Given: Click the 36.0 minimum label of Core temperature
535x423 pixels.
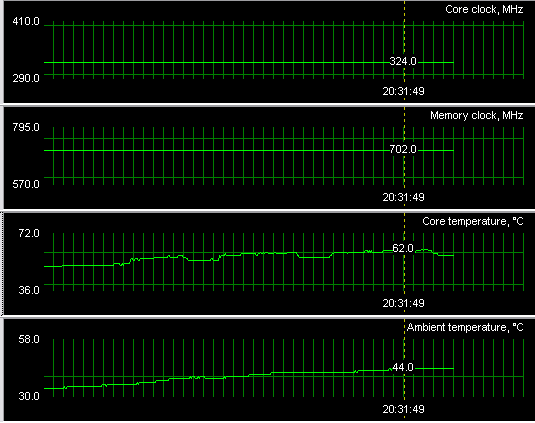Looking at the screenshot, I should click(x=29, y=290).
